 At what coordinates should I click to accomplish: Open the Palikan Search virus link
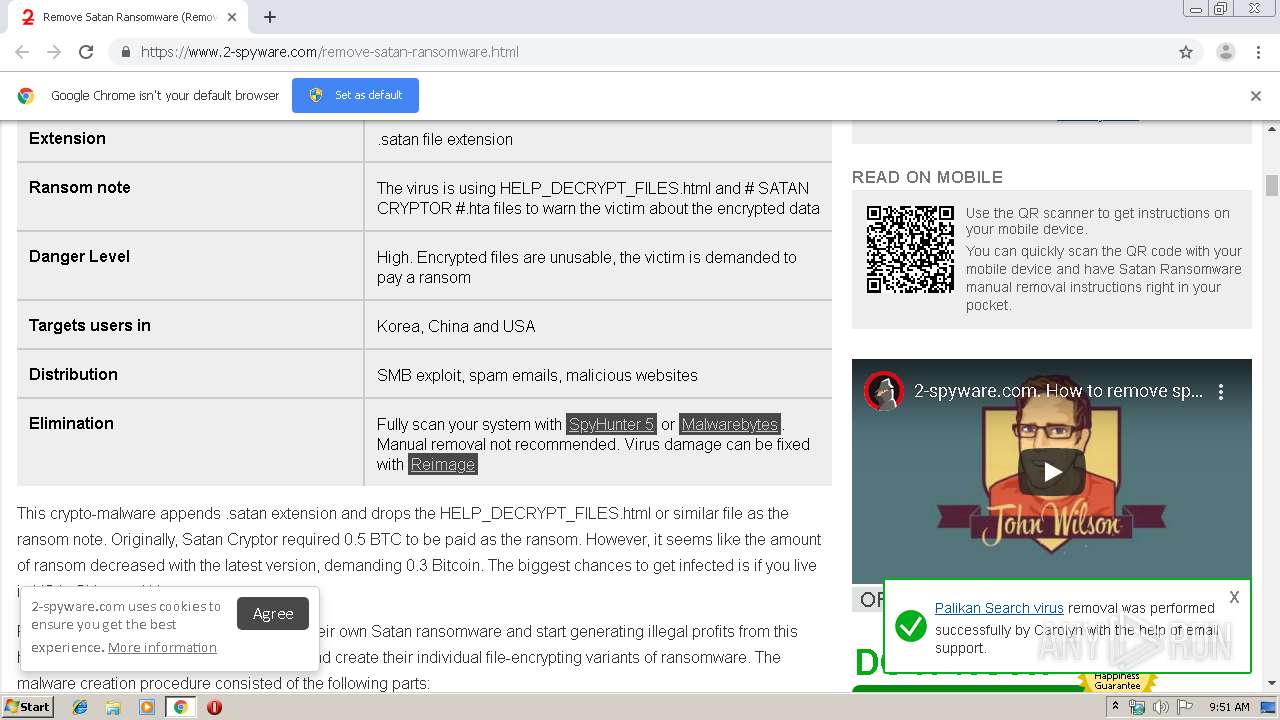tap(999, 608)
